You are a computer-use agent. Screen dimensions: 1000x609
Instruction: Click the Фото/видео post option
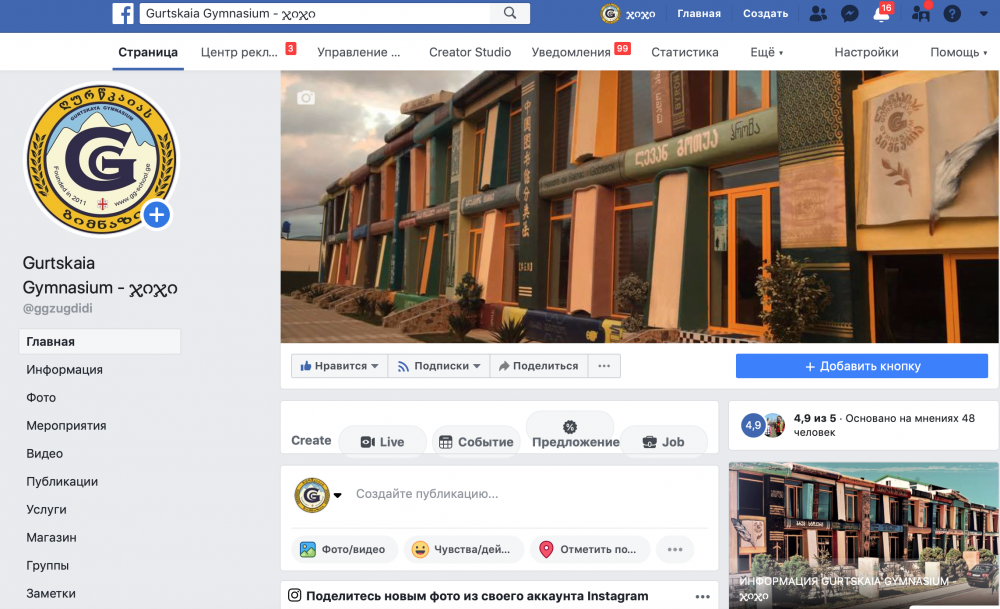coord(344,549)
